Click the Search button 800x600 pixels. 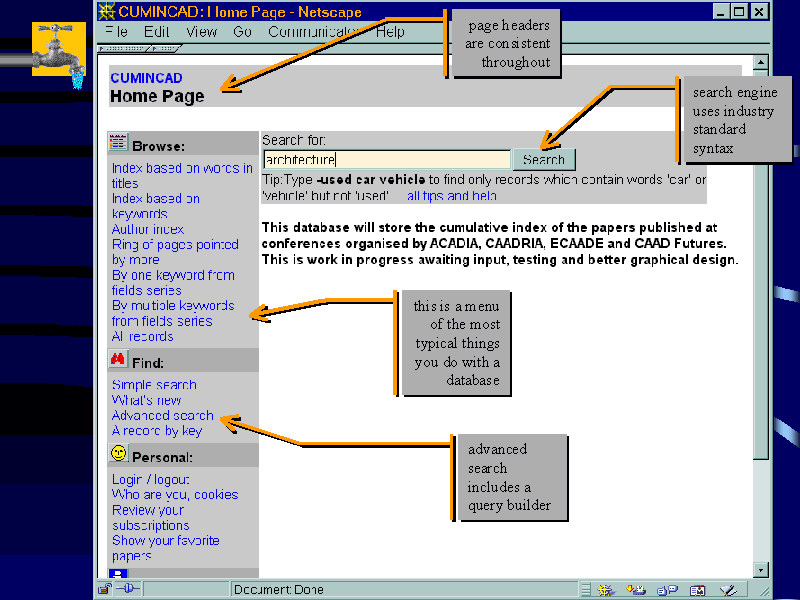pos(543,159)
